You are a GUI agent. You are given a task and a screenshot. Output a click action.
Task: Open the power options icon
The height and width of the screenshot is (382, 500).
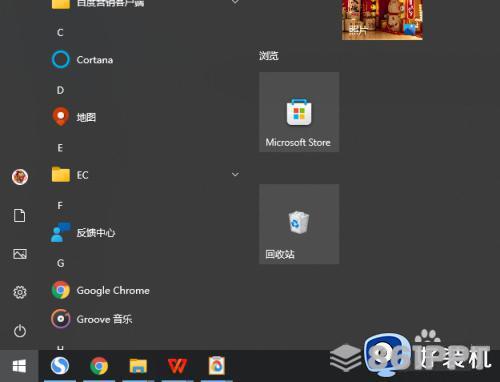(x=20, y=331)
